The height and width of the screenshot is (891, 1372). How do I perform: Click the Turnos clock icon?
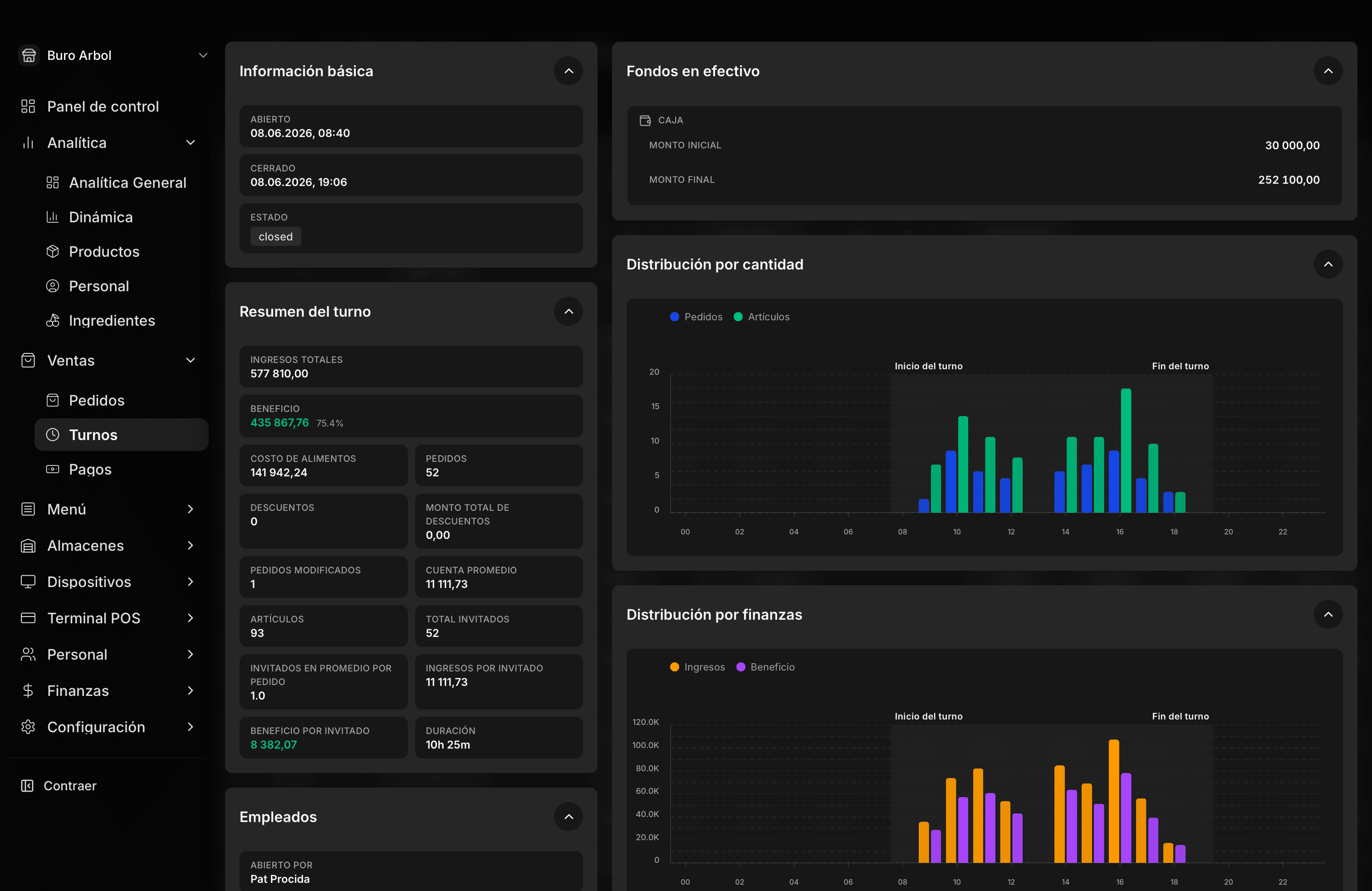click(x=53, y=435)
